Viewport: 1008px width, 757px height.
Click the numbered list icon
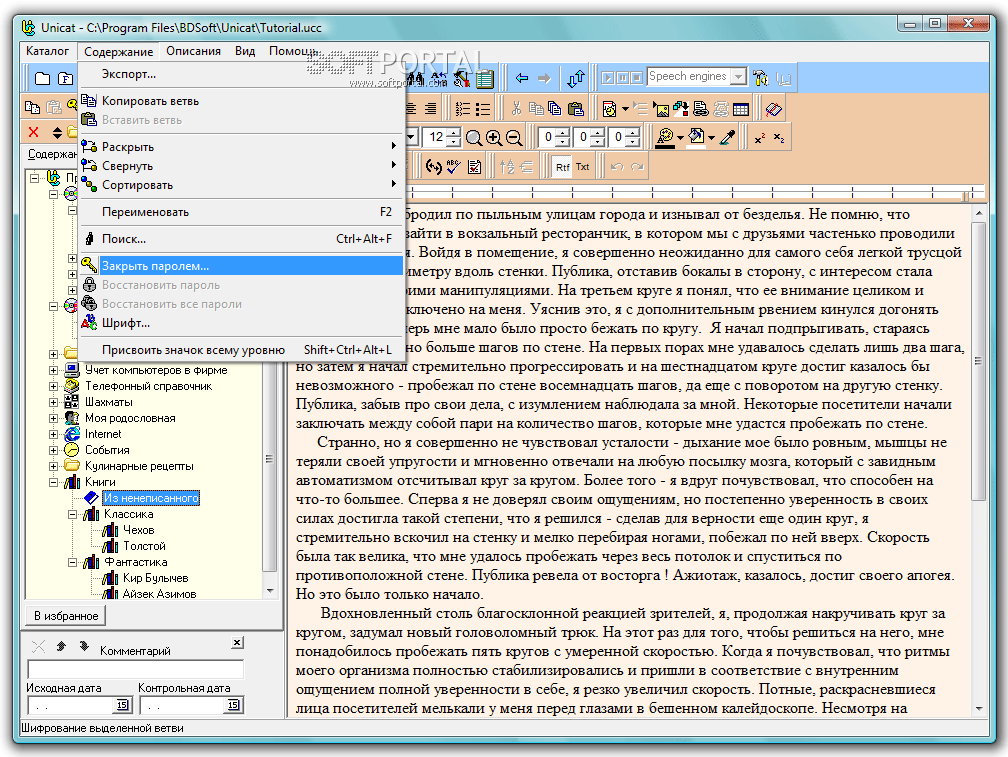tap(462, 109)
